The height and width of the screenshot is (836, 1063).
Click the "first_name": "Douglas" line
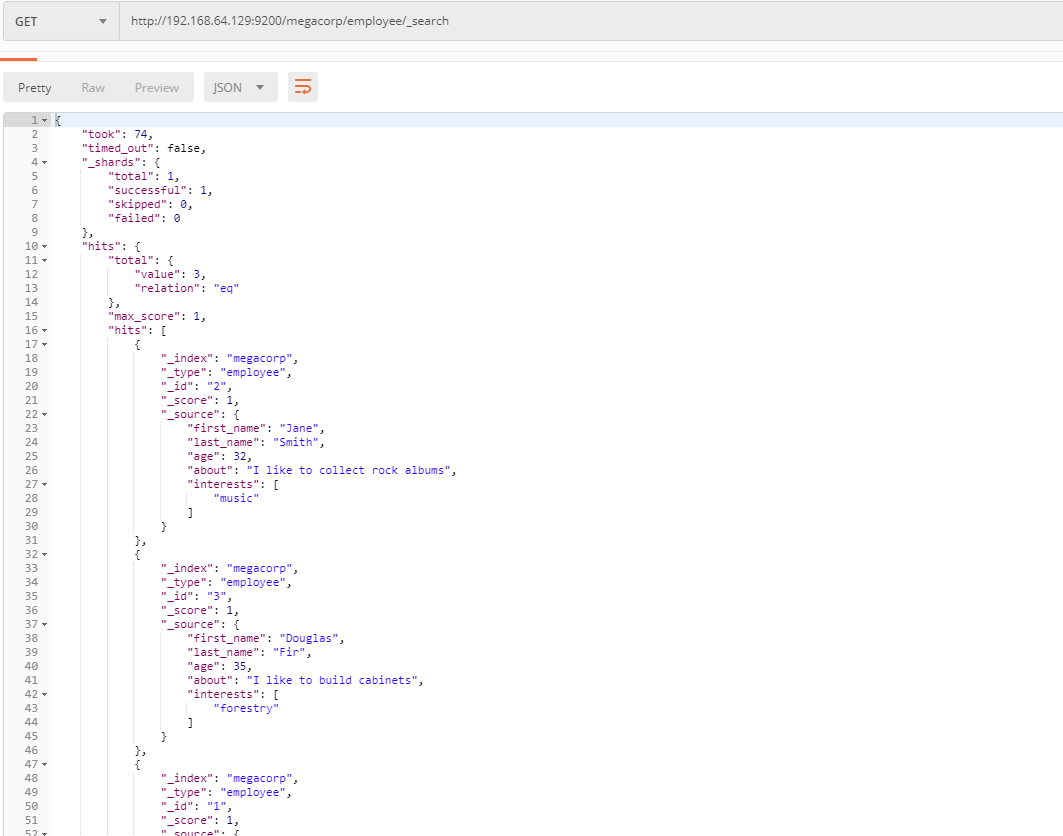pos(266,639)
